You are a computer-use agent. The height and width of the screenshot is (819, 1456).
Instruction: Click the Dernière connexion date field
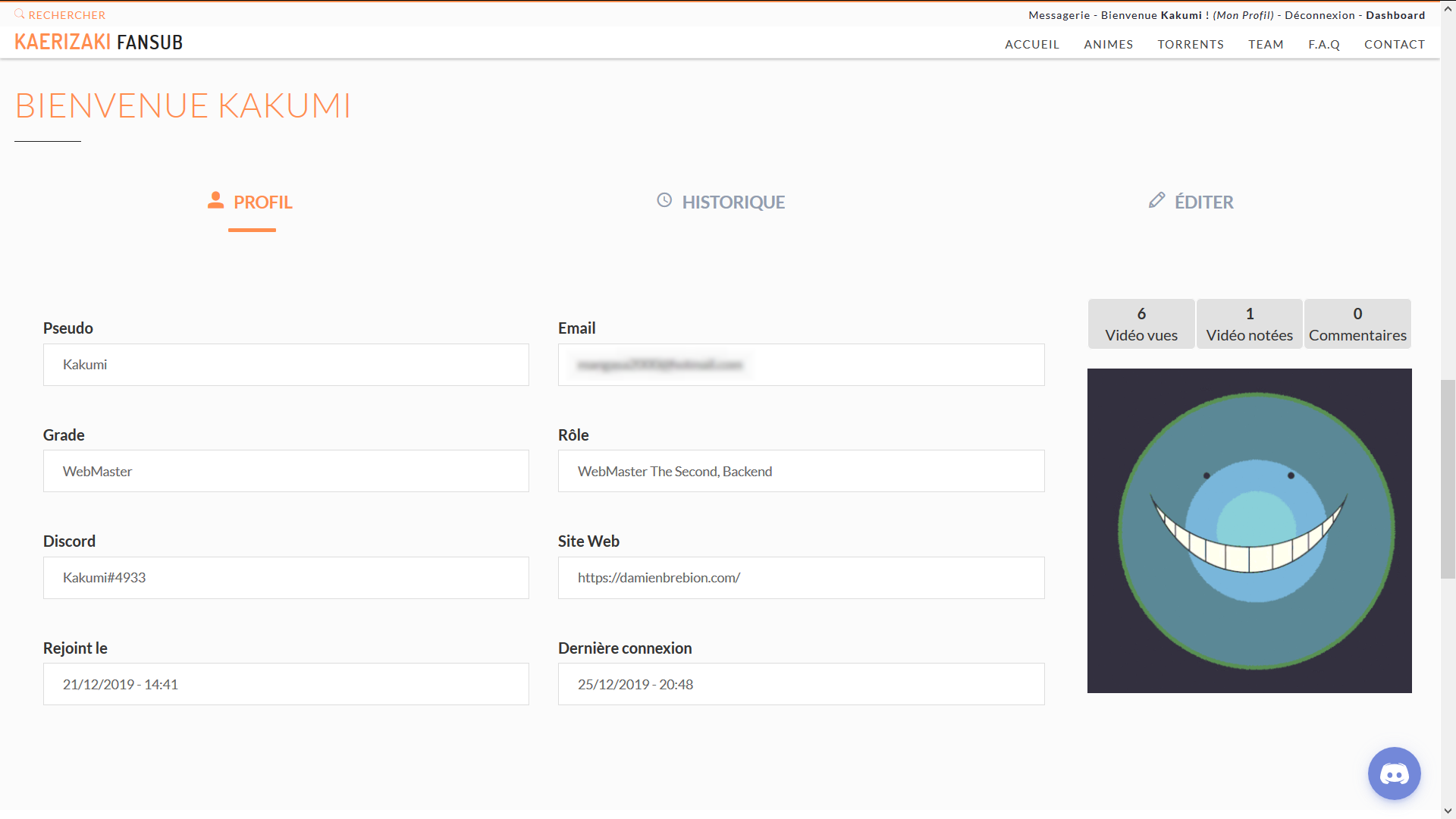click(x=801, y=684)
